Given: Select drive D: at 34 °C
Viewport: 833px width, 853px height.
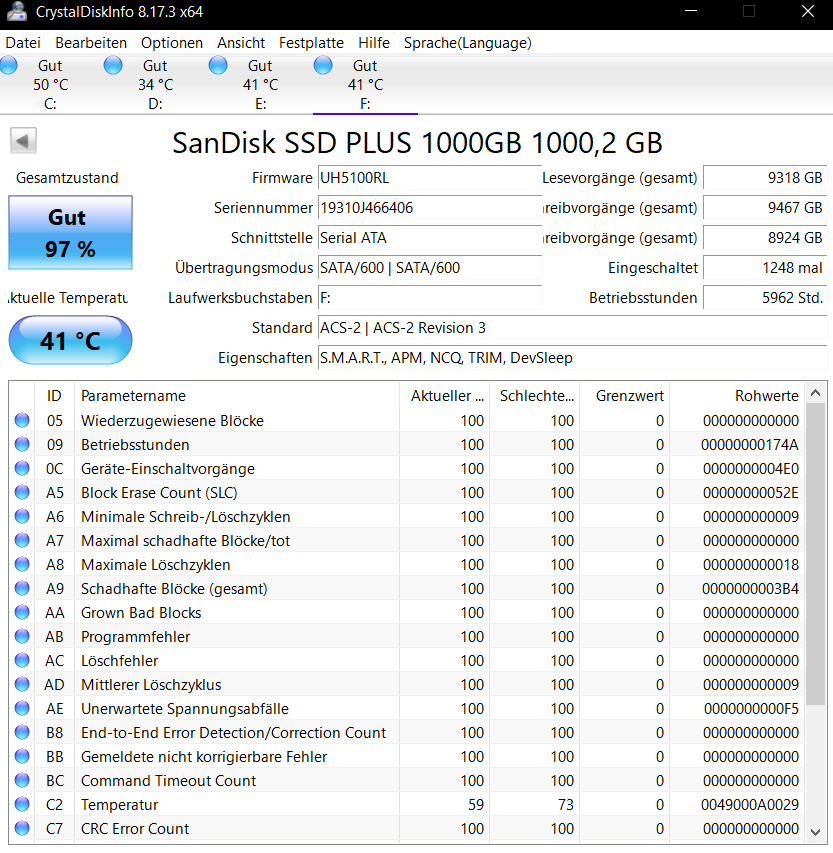Looking at the screenshot, I should click(155, 84).
